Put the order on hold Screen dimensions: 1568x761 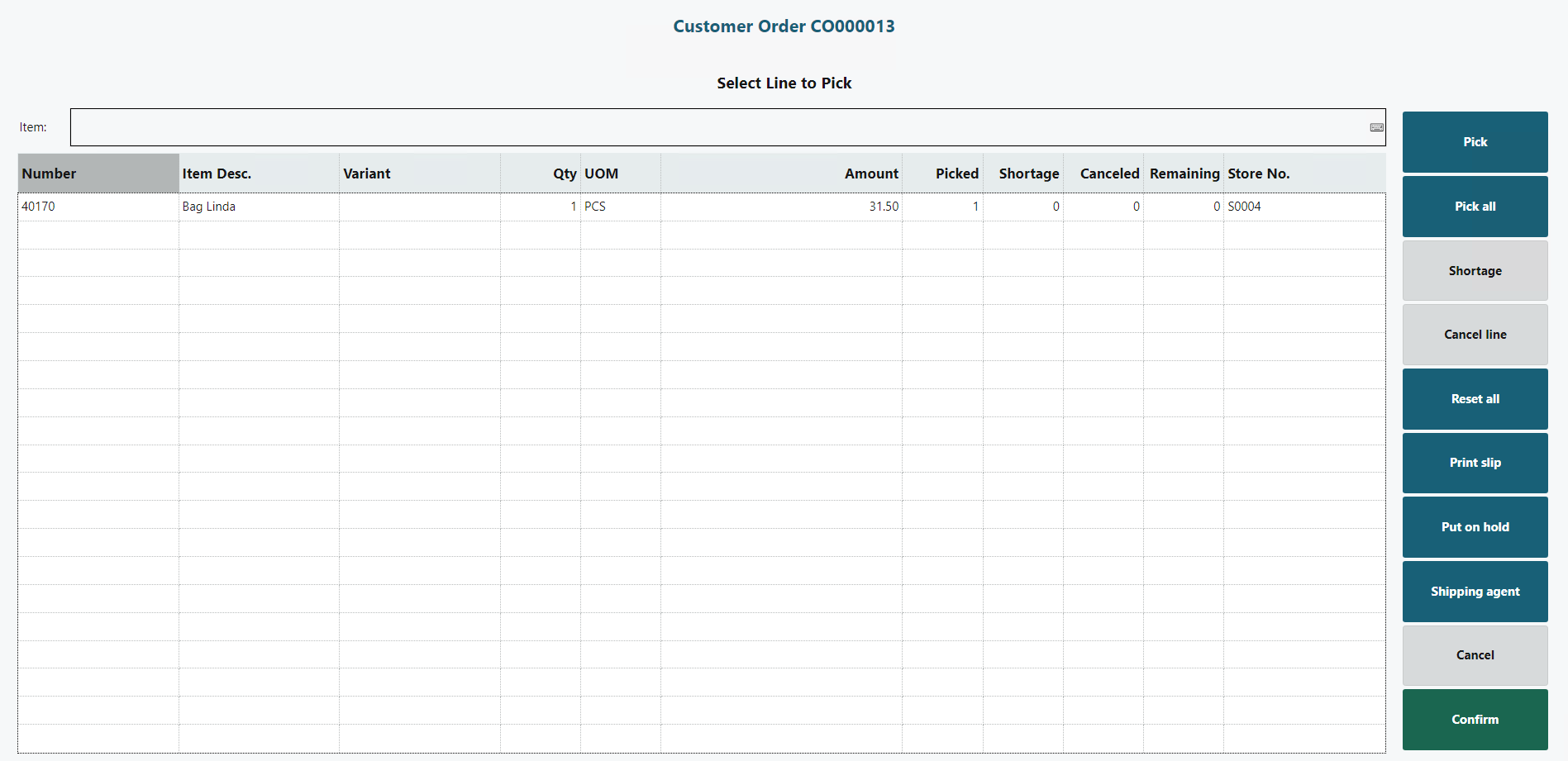1475,527
